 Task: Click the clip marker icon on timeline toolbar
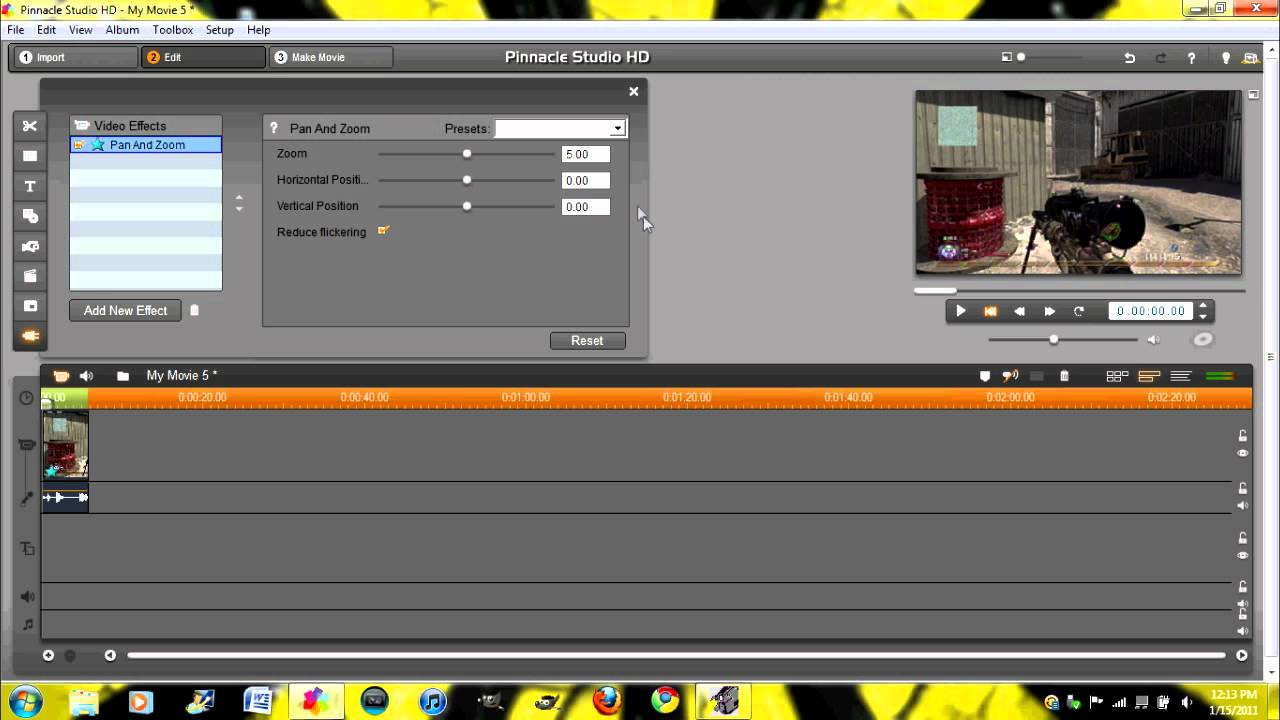click(x=984, y=376)
